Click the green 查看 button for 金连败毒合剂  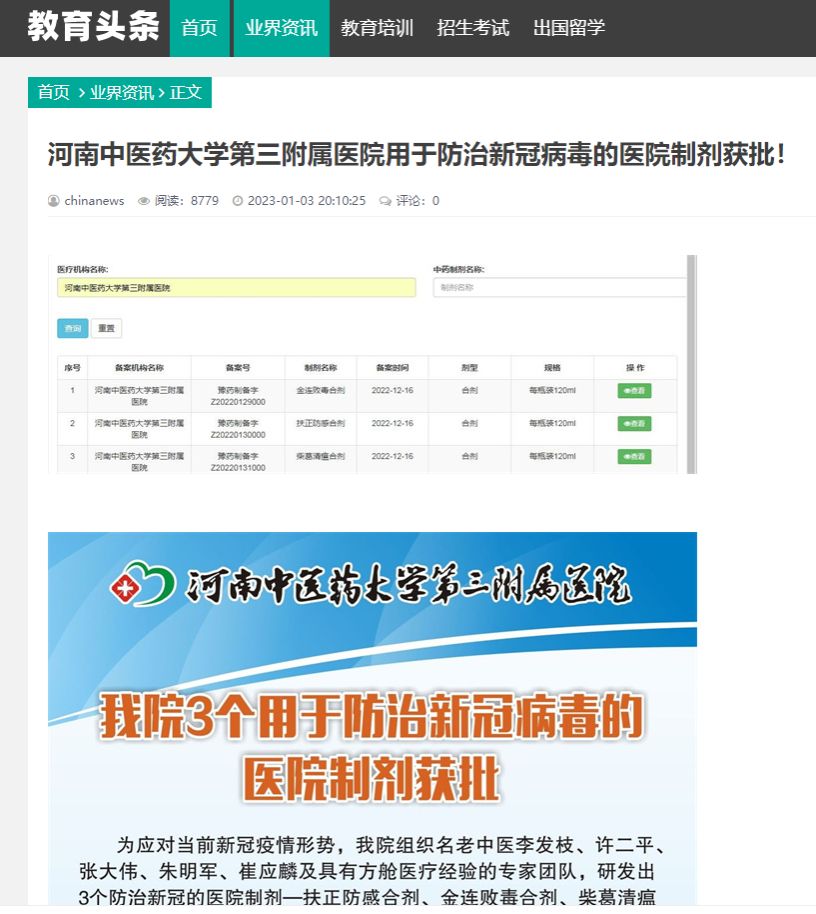pos(634,391)
